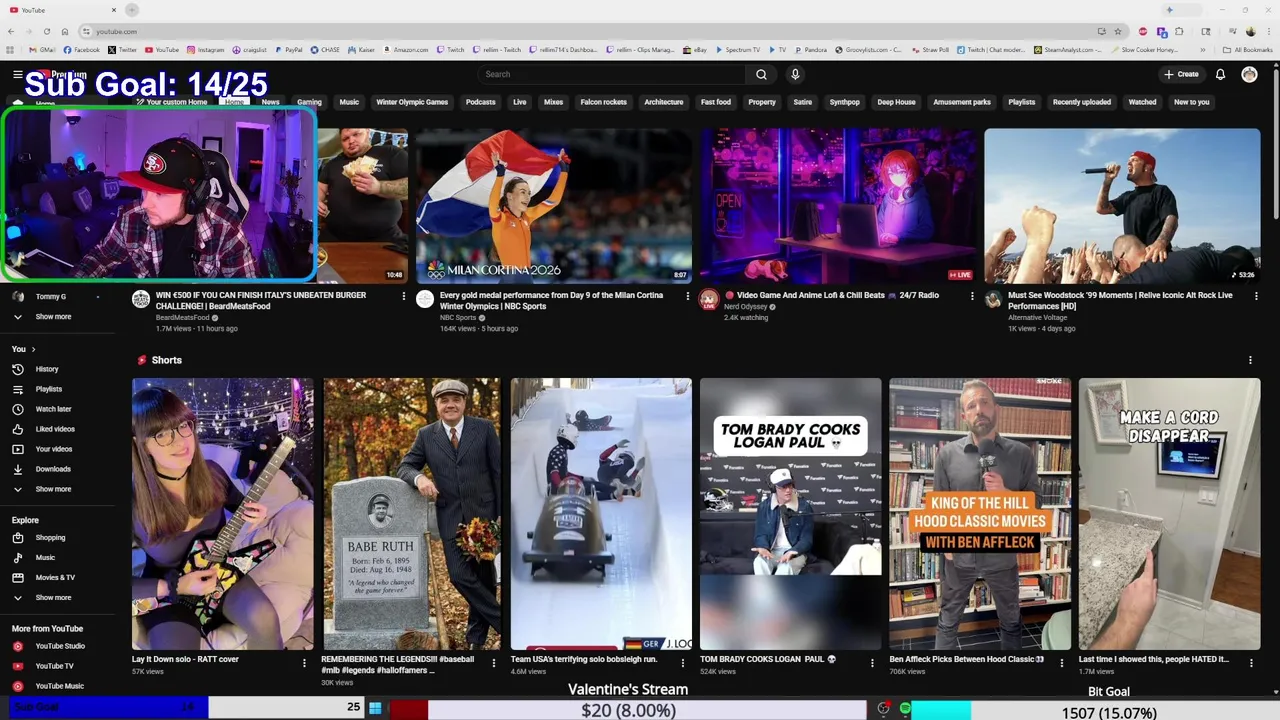Open Lofi Chill Beats live thumbnail
Screen dimensions: 1280x720
click(838, 205)
